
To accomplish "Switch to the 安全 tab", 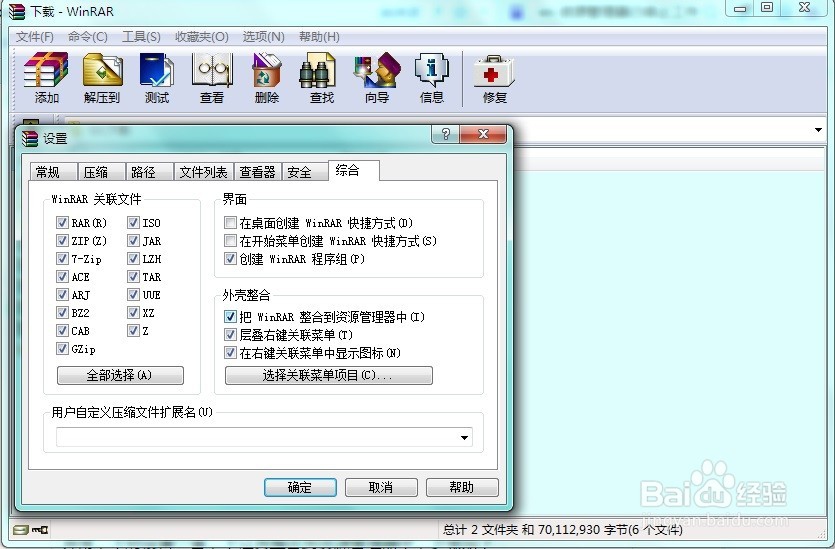I will [x=304, y=172].
